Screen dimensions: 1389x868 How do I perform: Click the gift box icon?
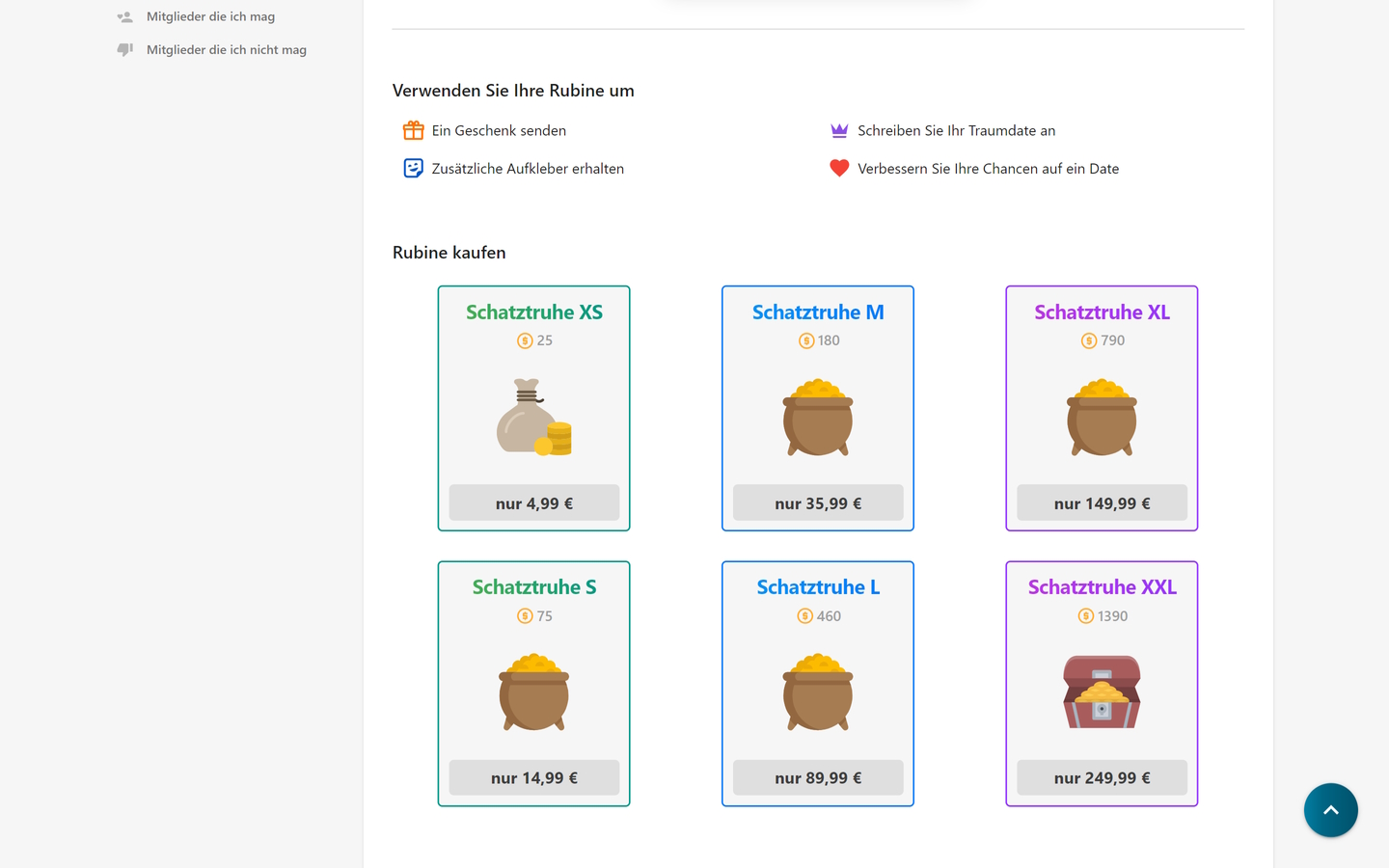tap(413, 130)
